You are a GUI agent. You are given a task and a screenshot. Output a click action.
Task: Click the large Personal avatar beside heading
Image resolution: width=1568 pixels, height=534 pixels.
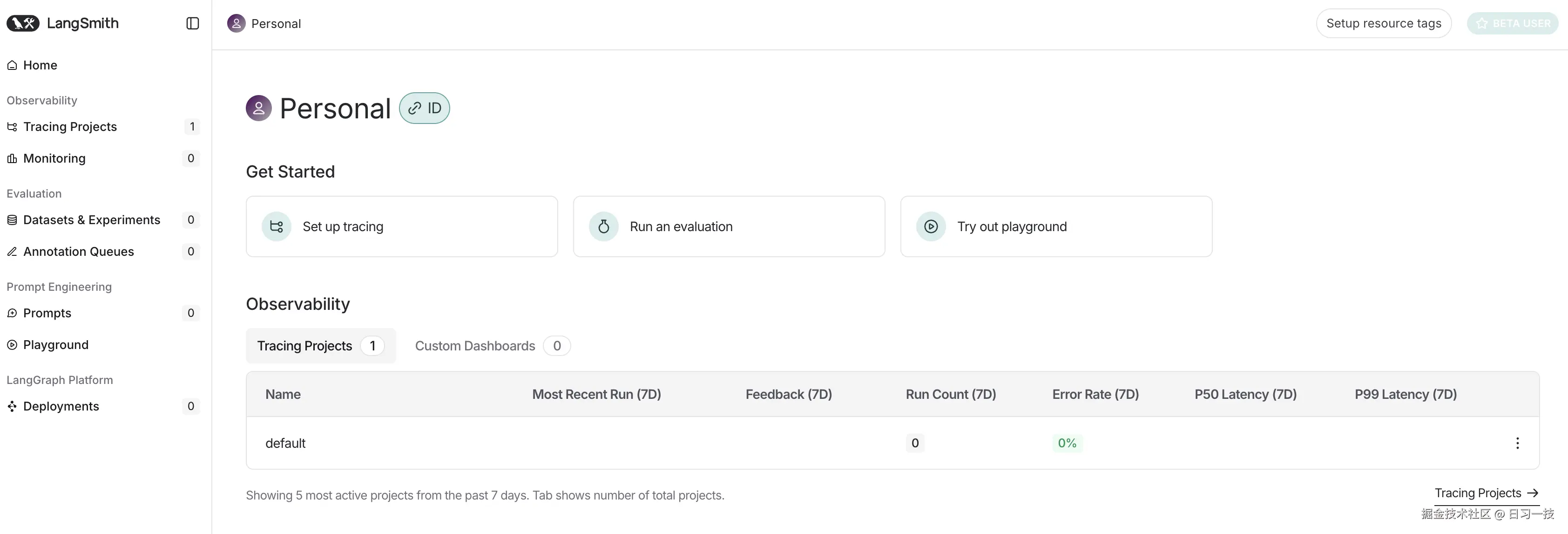point(259,109)
